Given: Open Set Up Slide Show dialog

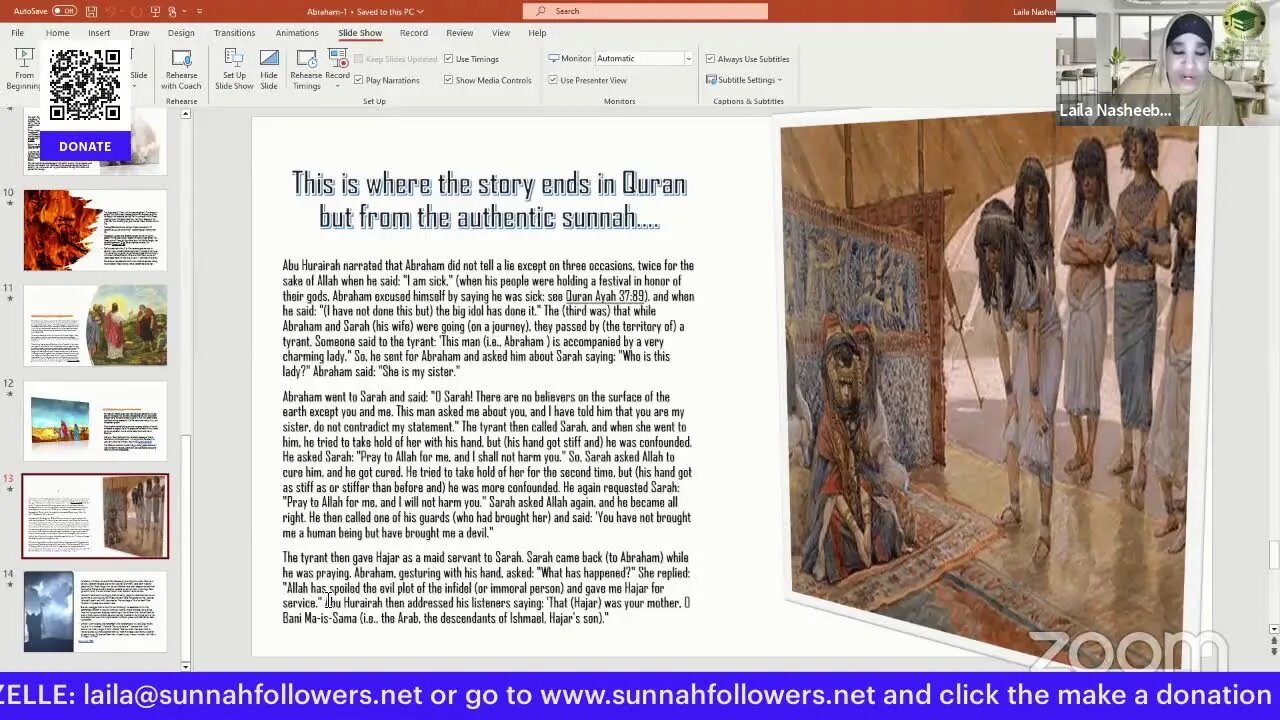Looking at the screenshot, I should (234, 69).
